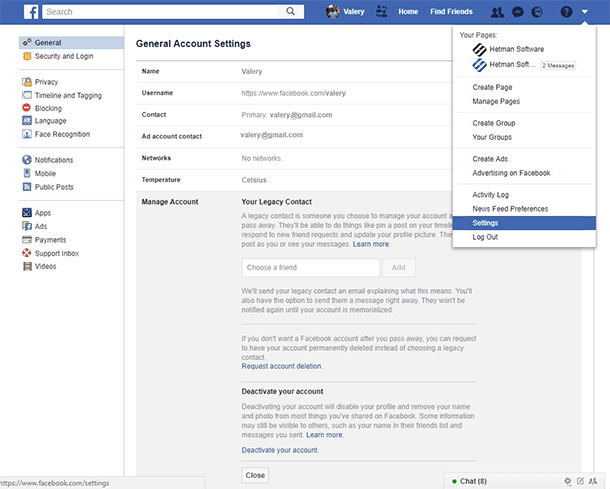Open the Hetman Software black page logo
Viewport: 610px width, 489px height.
pos(479,49)
